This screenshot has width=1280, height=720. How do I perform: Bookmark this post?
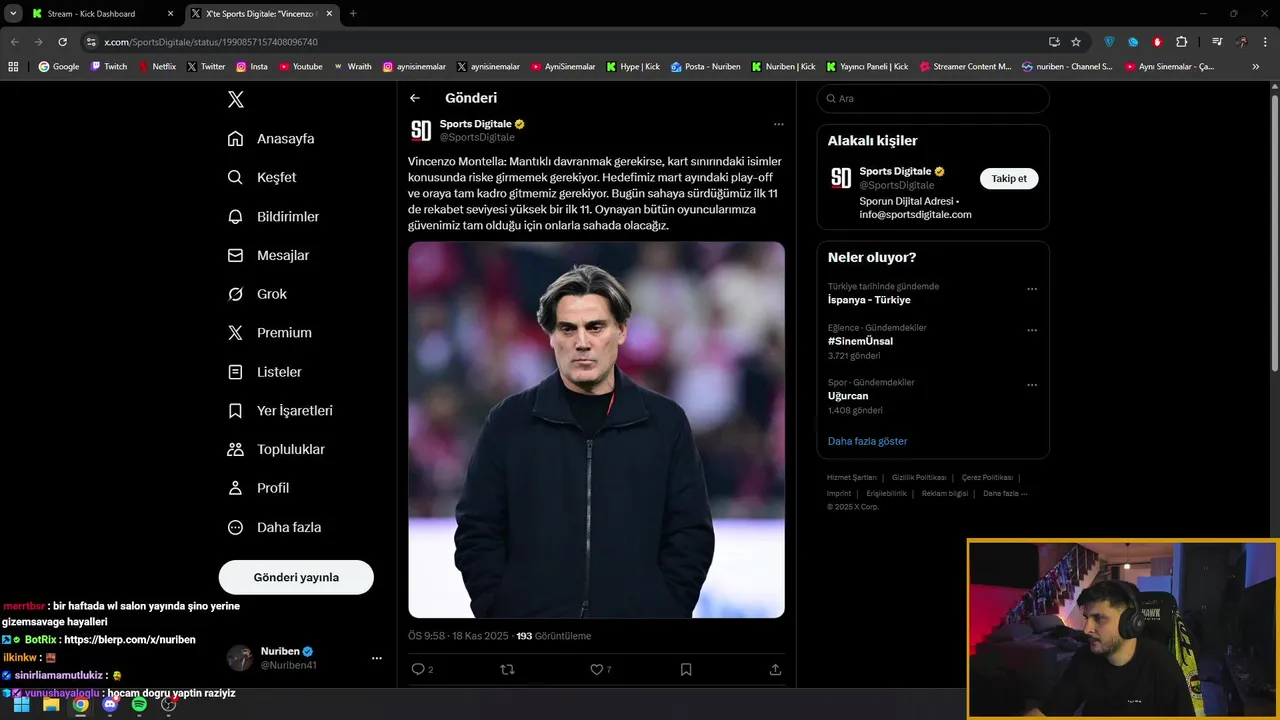[x=686, y=669]
